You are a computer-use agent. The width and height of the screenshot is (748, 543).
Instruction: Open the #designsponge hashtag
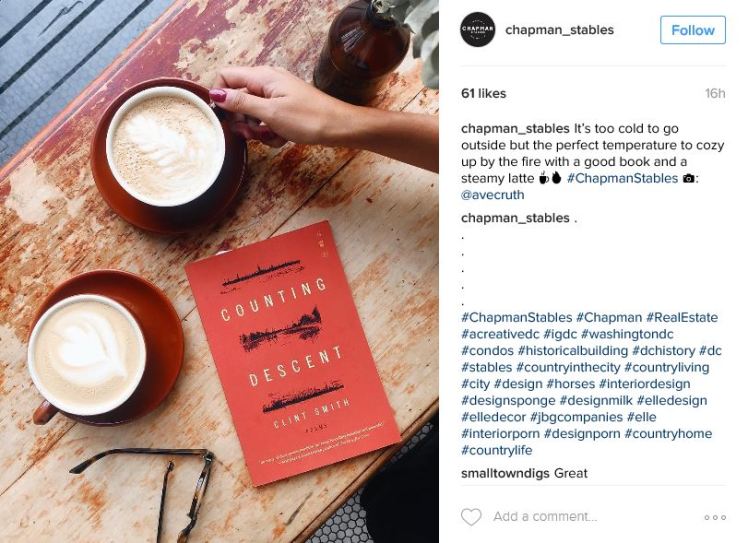tap(509, 400)
